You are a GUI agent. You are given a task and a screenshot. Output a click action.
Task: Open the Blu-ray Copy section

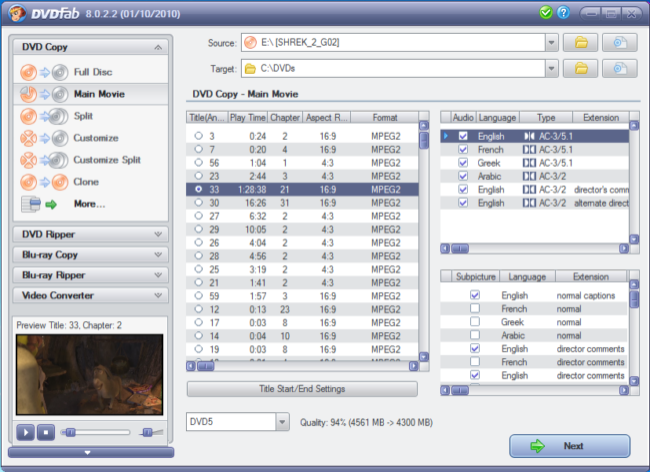click(90, 254)
